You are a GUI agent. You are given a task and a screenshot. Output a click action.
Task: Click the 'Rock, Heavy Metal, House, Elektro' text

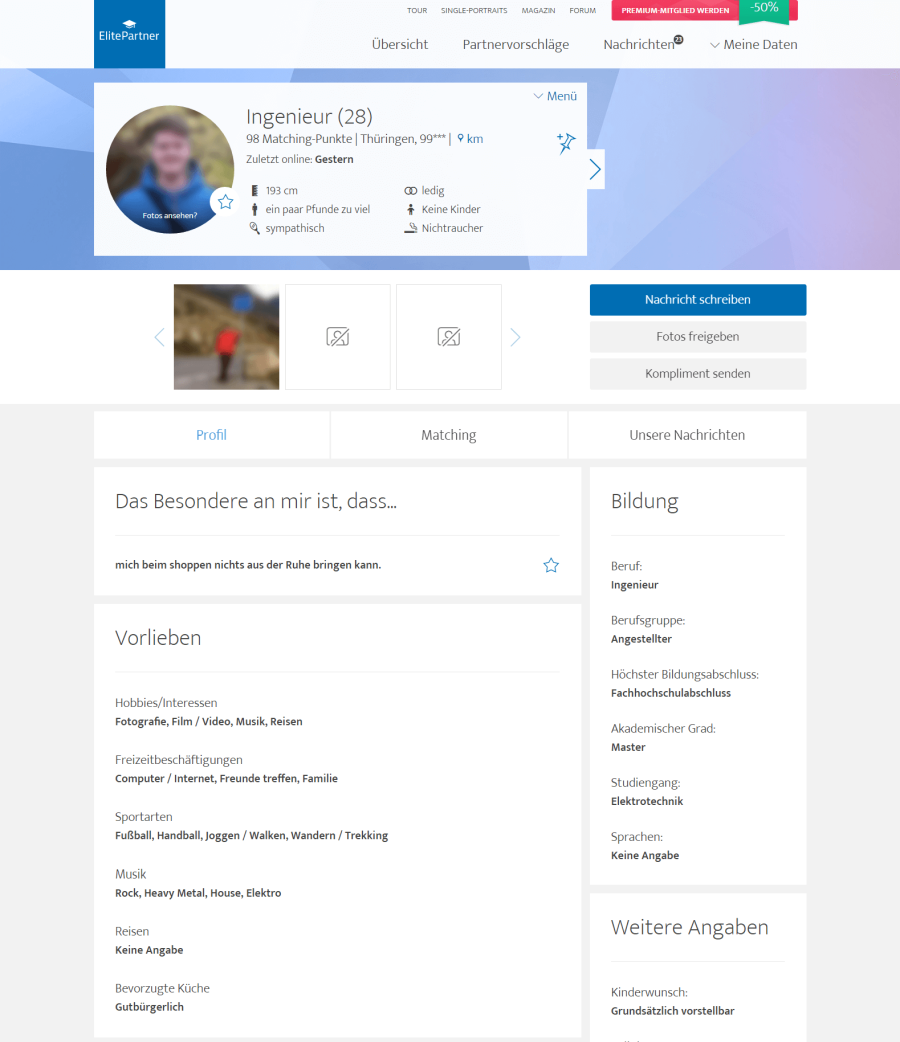(198, 893)
